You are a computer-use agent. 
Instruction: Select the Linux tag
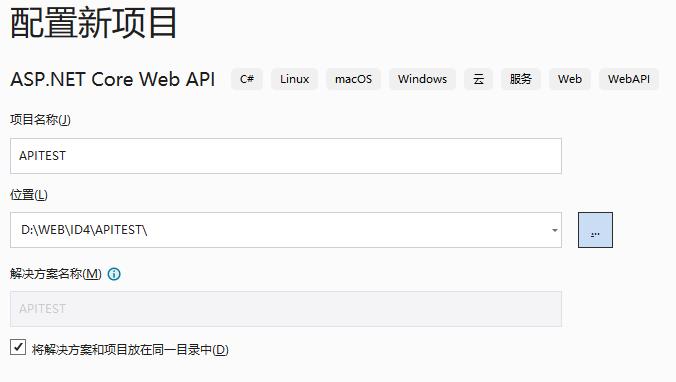click(x=294, y=79)
